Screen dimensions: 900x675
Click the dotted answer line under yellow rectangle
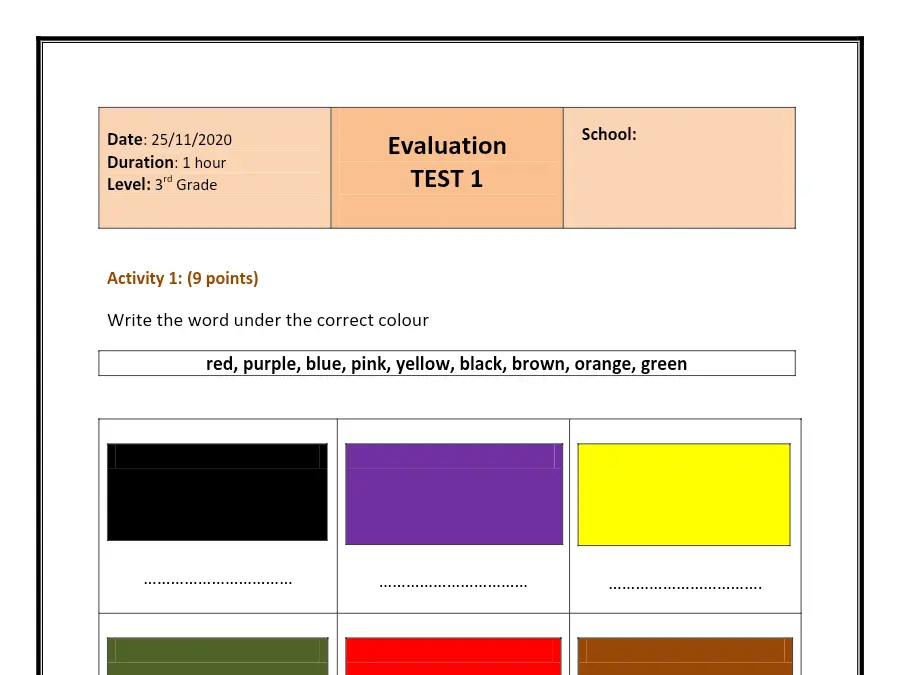pos(685,587)
